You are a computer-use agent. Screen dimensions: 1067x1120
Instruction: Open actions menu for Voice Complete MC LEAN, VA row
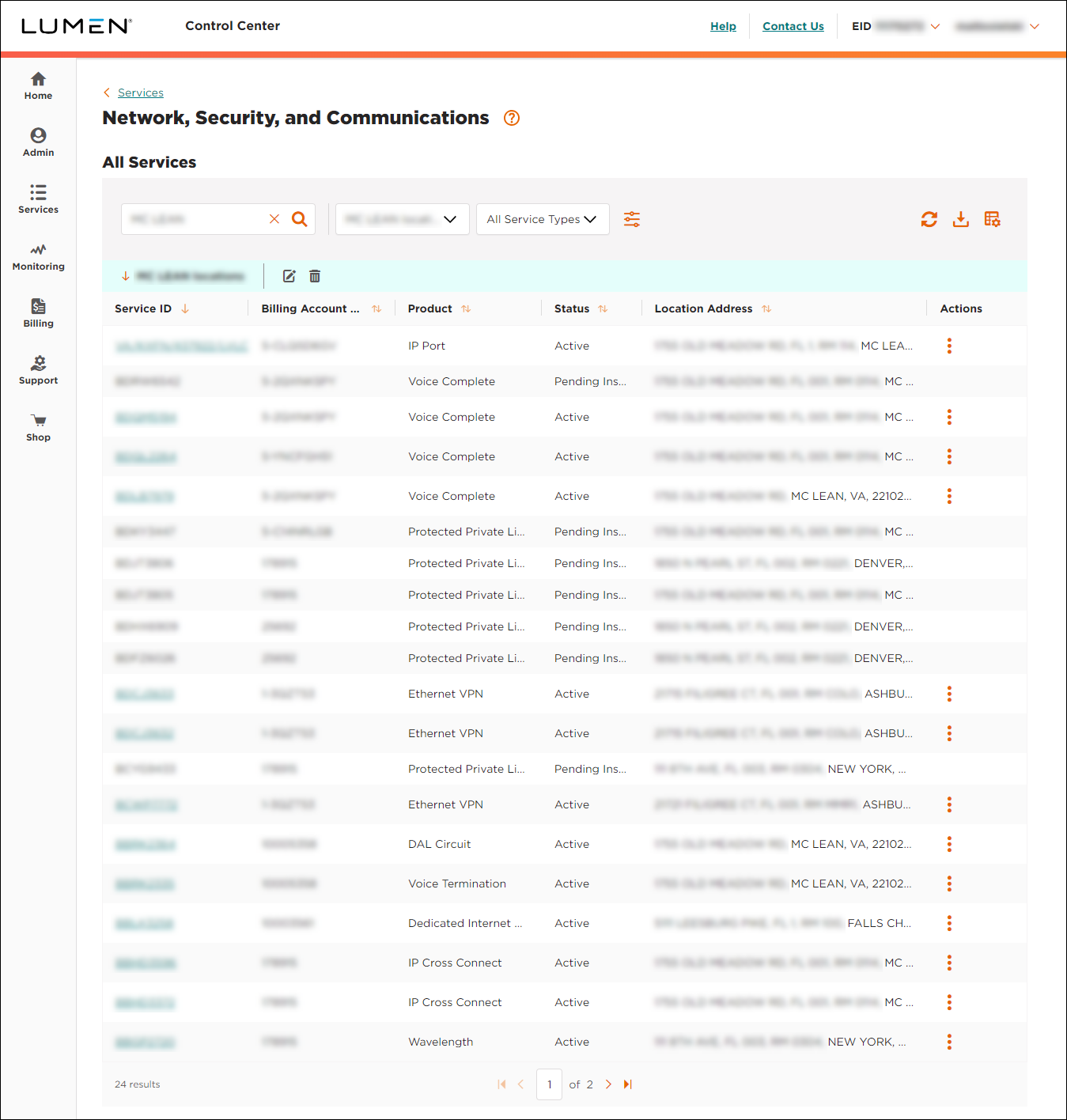point(949,496)
